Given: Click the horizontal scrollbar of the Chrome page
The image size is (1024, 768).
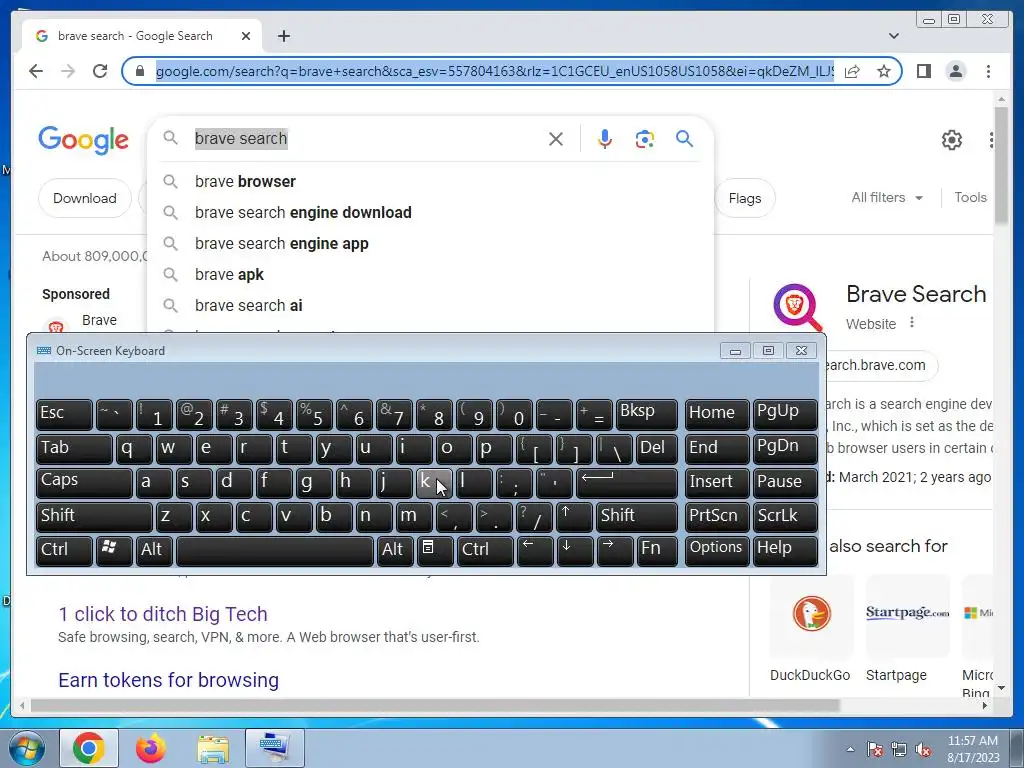Looking at the screenshot, I should coord(435,705).
